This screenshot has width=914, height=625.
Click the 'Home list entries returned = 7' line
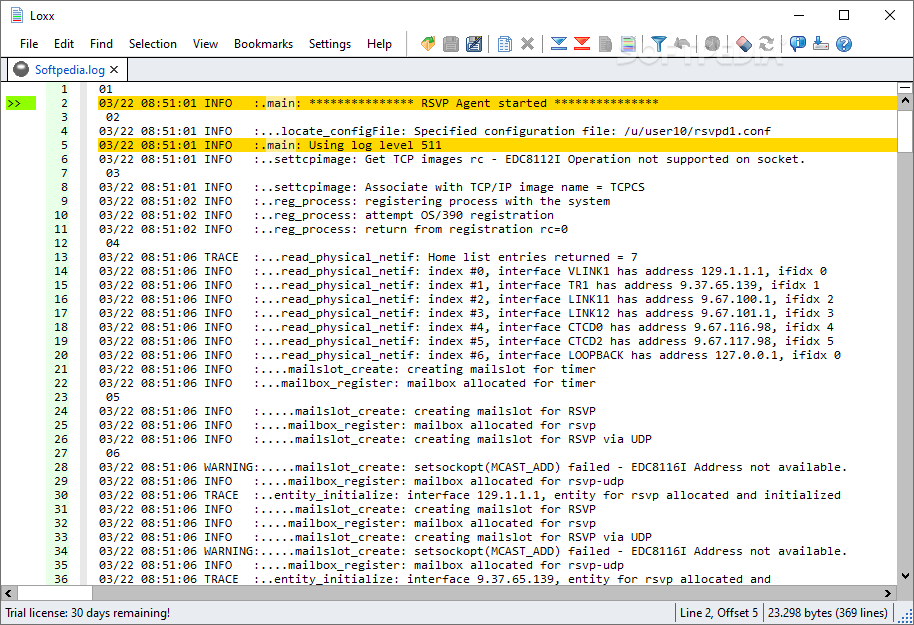tap(368, 257)
